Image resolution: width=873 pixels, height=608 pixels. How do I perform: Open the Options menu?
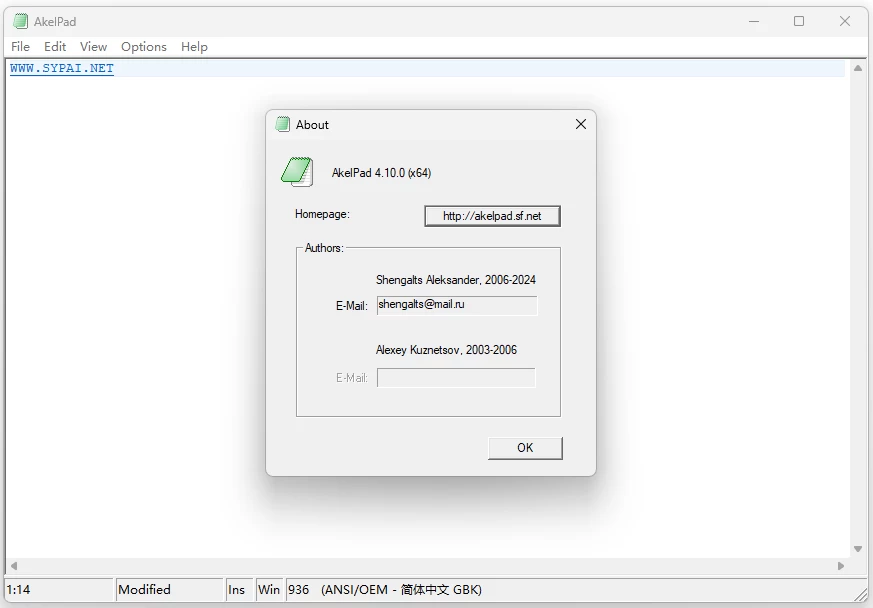coord(143,46)
